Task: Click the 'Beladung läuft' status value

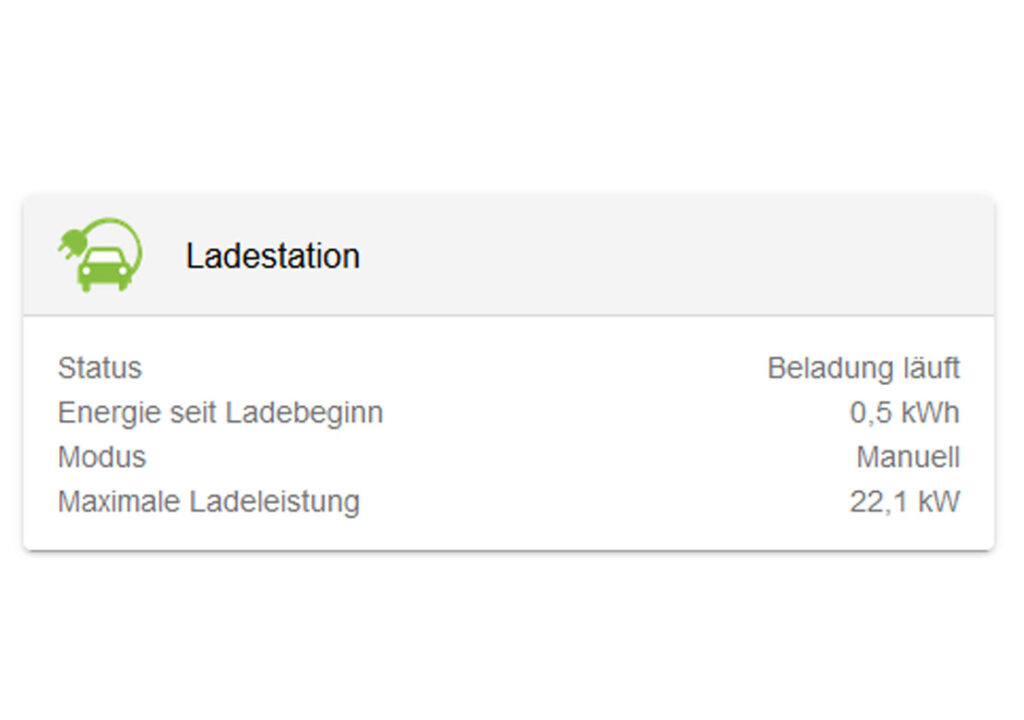Action: click(863, 368)
